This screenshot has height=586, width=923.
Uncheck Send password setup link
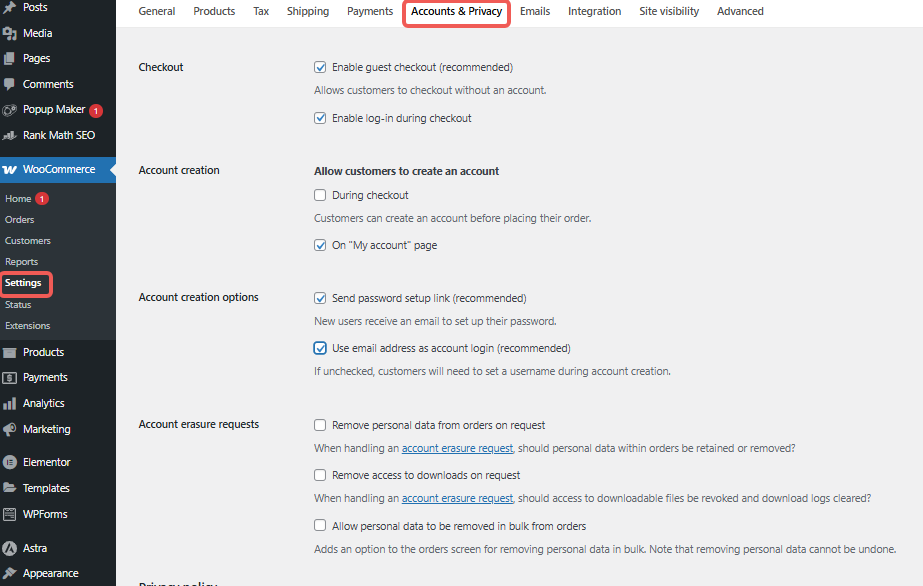pyautogui.click(x=321, y=298)
